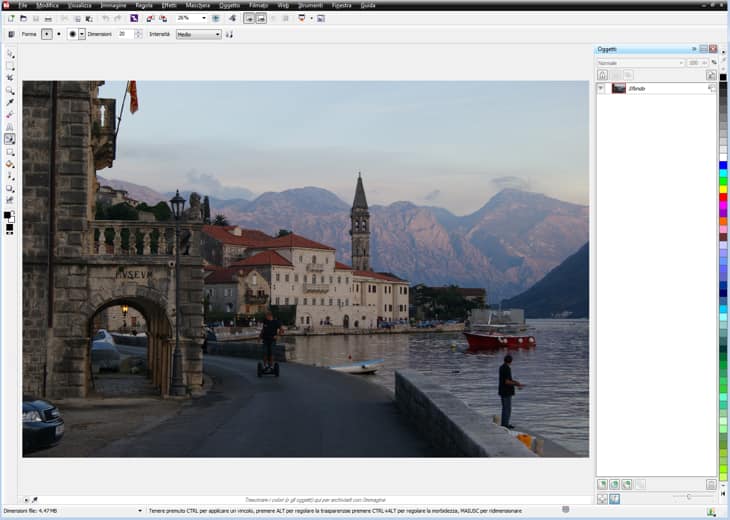Open the zoom level dropdown

[205, 18]
